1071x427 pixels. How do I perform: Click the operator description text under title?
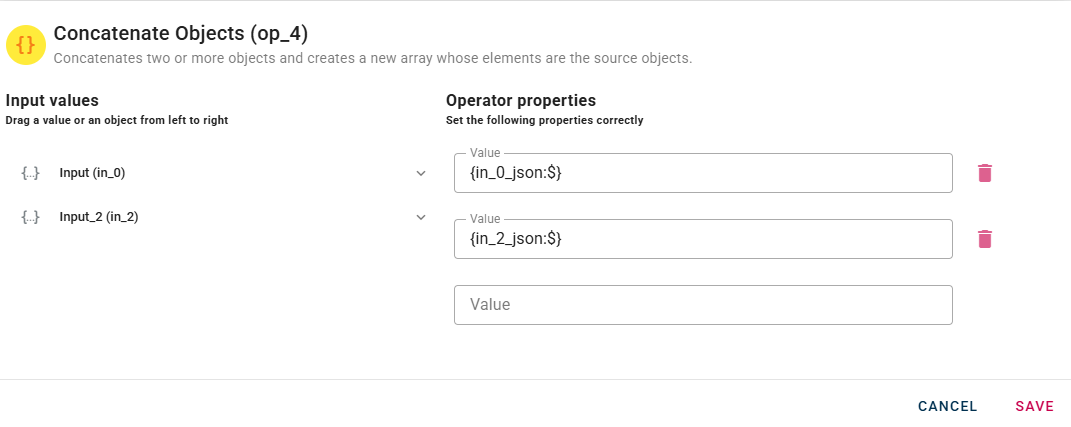tap(372, 59)
